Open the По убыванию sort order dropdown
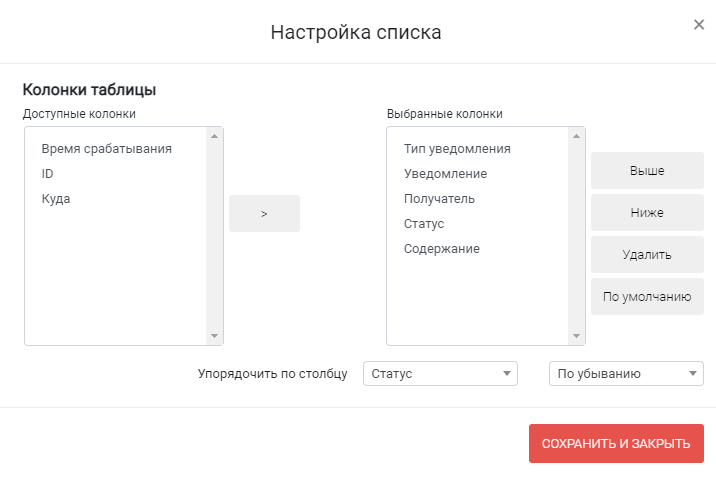This screenshot has height=478, width=716. (x=626, y=373)
